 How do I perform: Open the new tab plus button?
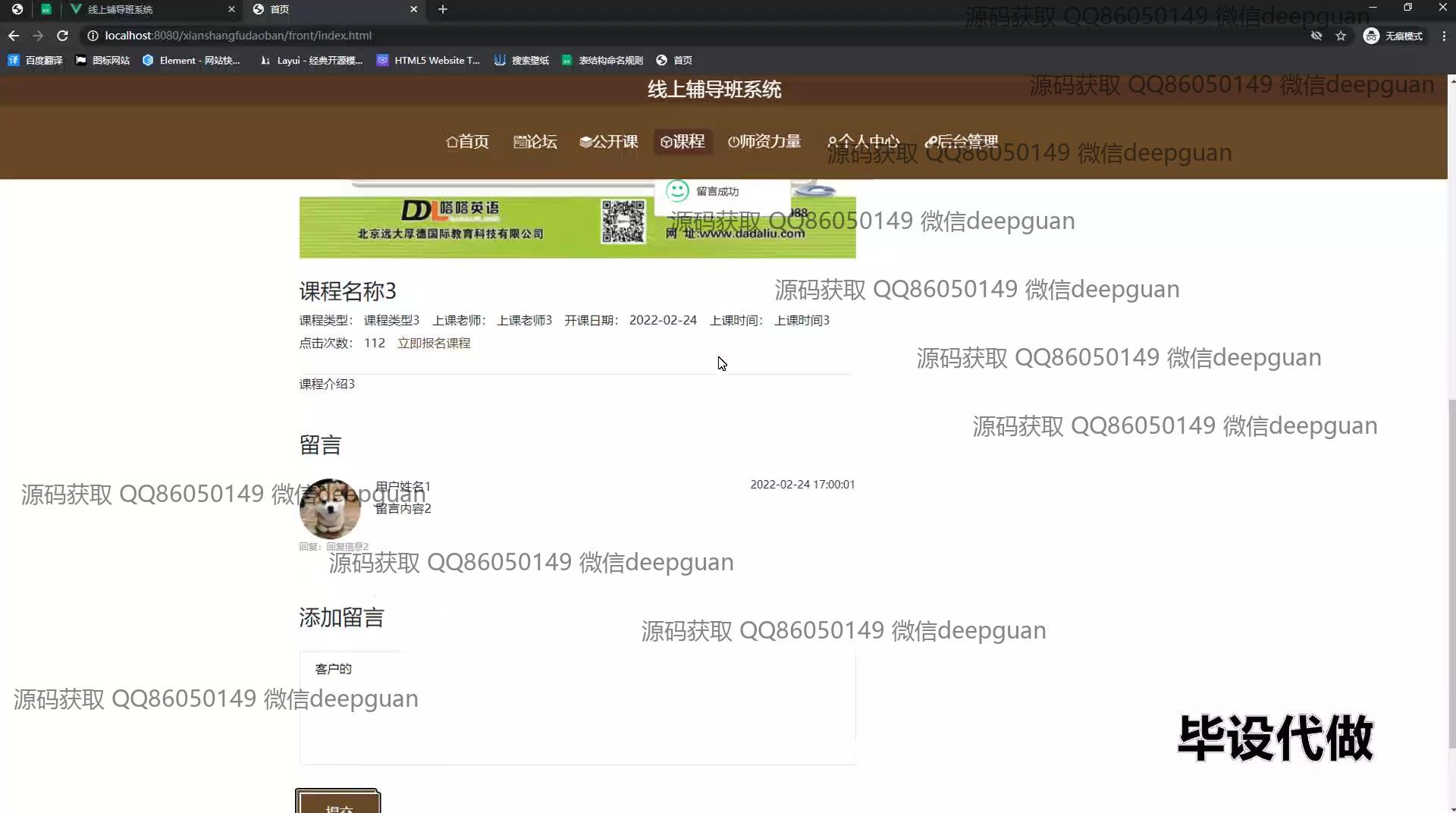pos(443,9)
